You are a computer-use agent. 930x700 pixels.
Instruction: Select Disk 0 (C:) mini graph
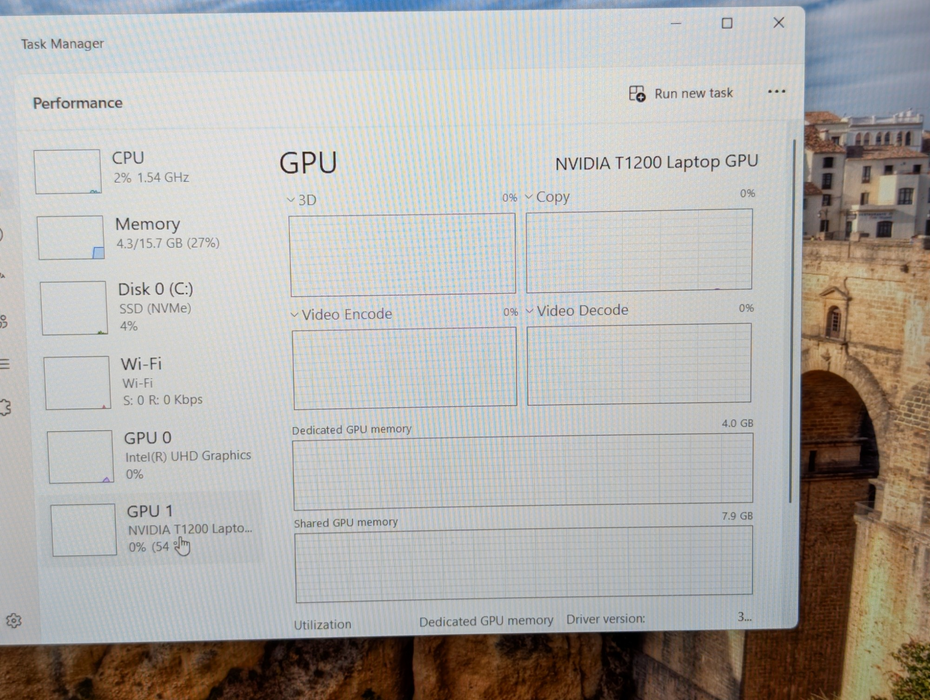(x=74, y=308)
